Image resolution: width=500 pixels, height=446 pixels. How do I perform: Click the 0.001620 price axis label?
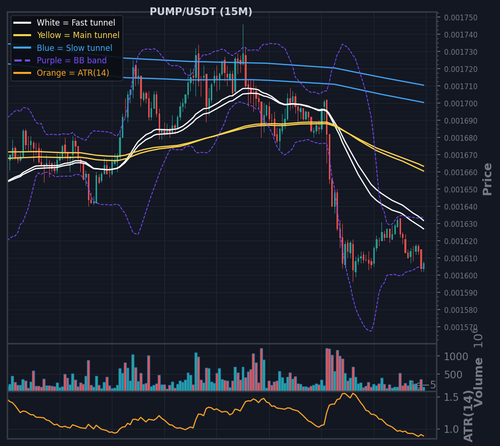(461, 241)
